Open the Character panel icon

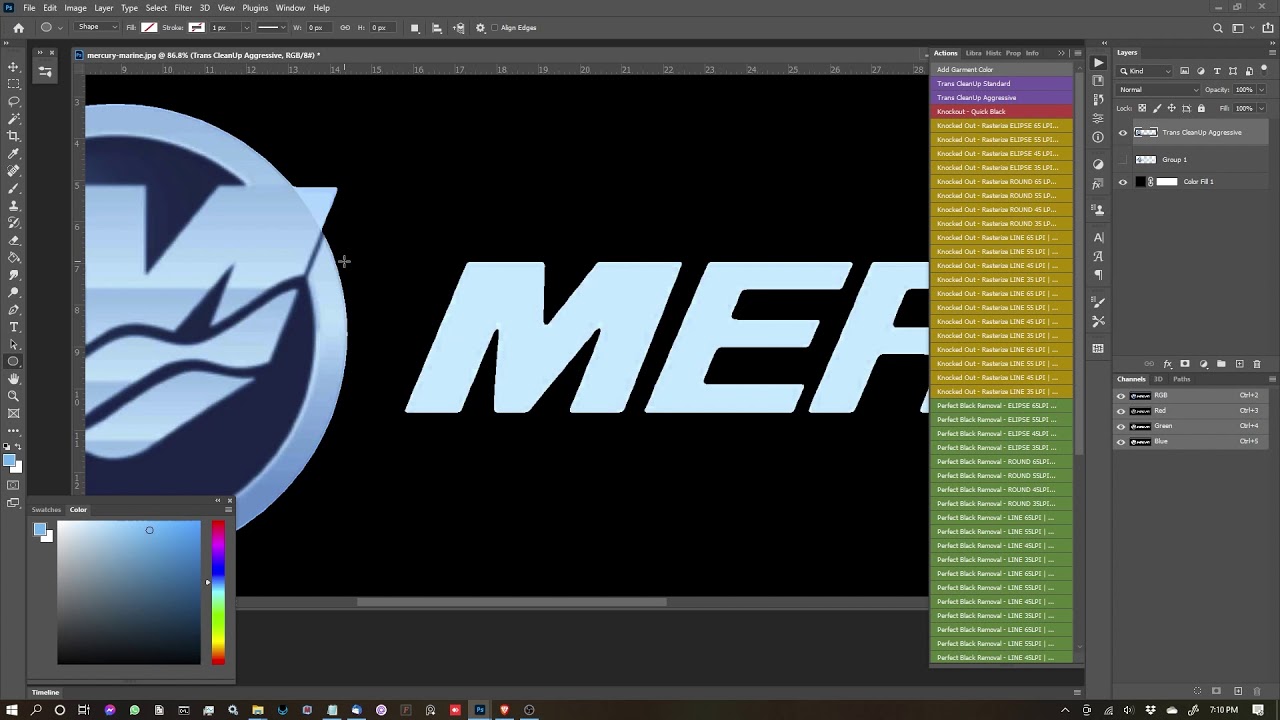(x=1098, y=237)
